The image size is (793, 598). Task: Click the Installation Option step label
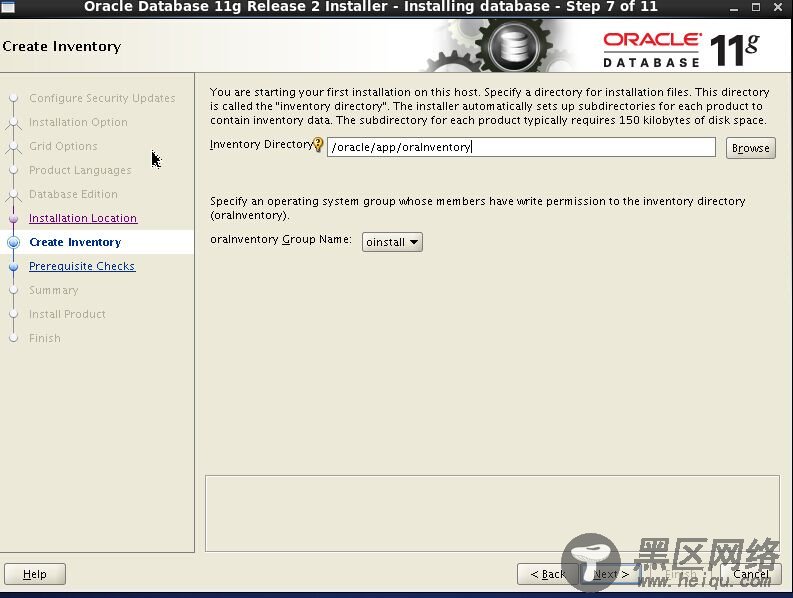pos(78,122)
